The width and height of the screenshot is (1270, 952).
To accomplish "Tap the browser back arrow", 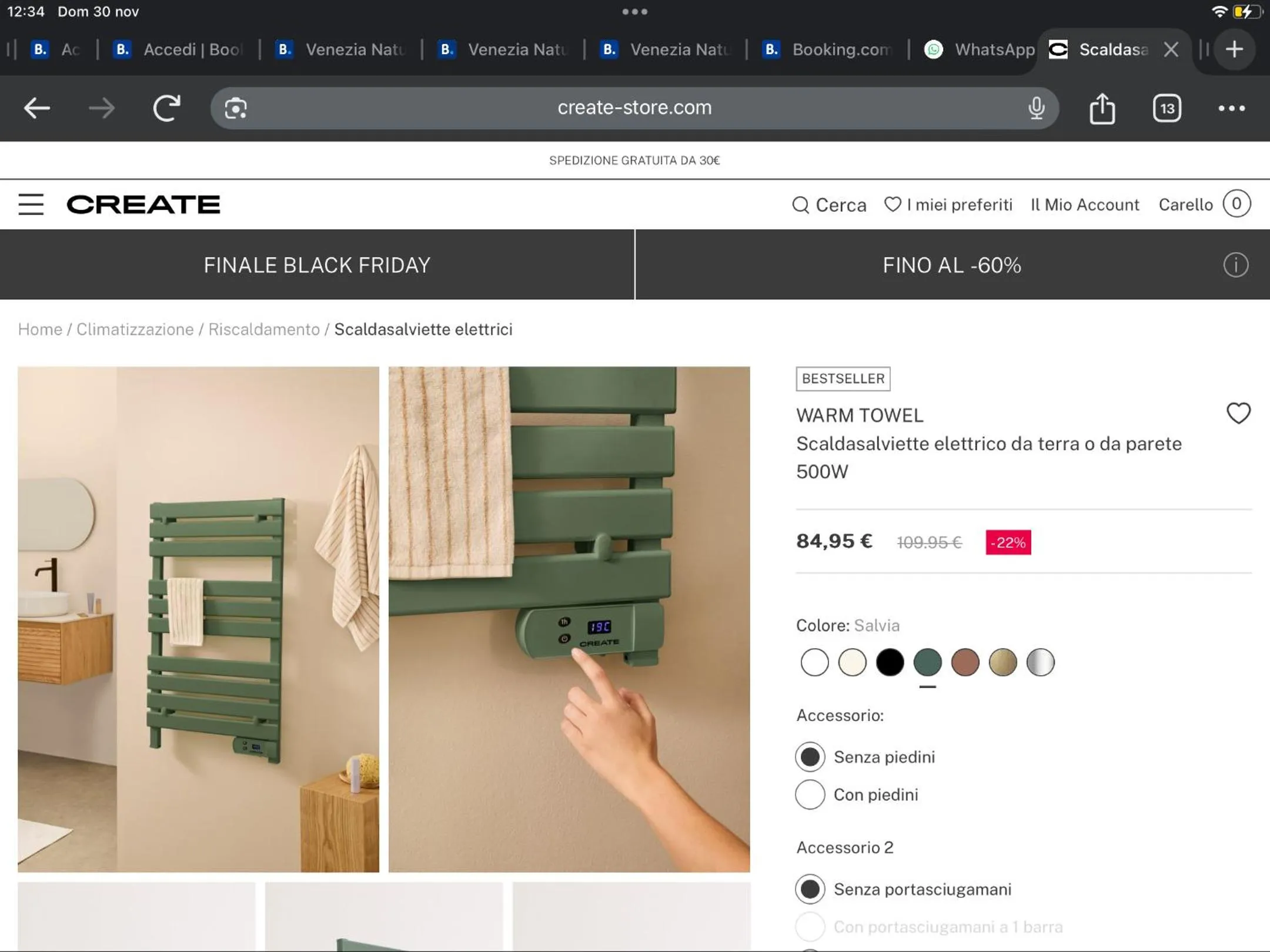I will 36,108.
